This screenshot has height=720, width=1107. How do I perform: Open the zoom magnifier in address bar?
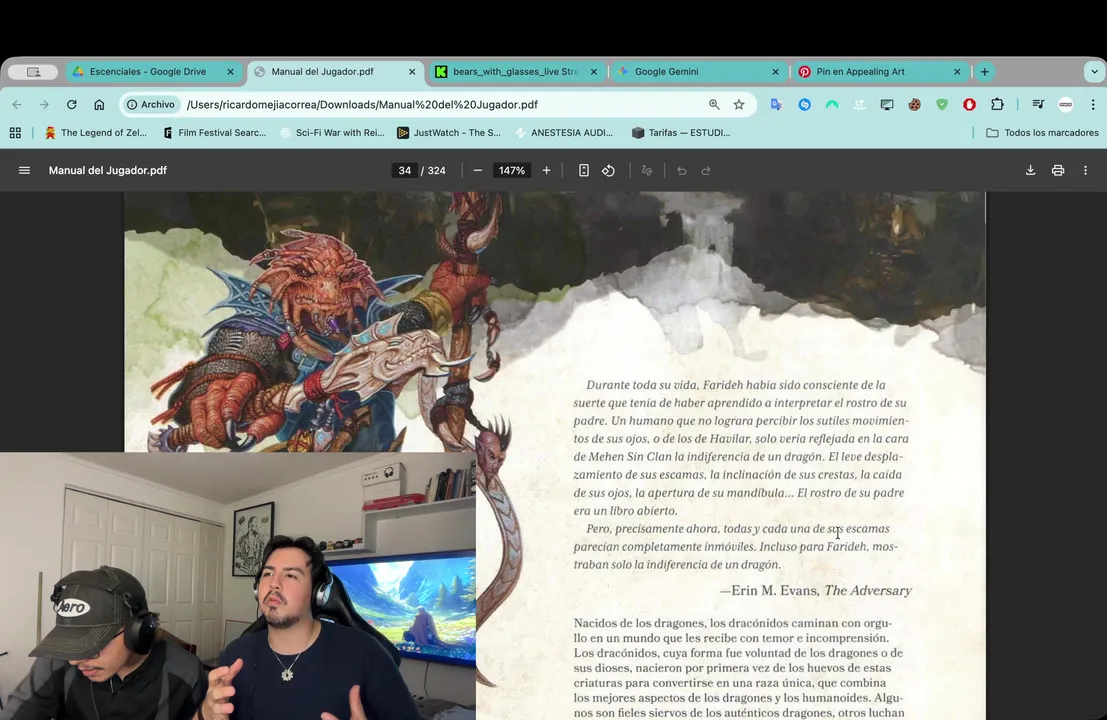click(x=714, y=104)
